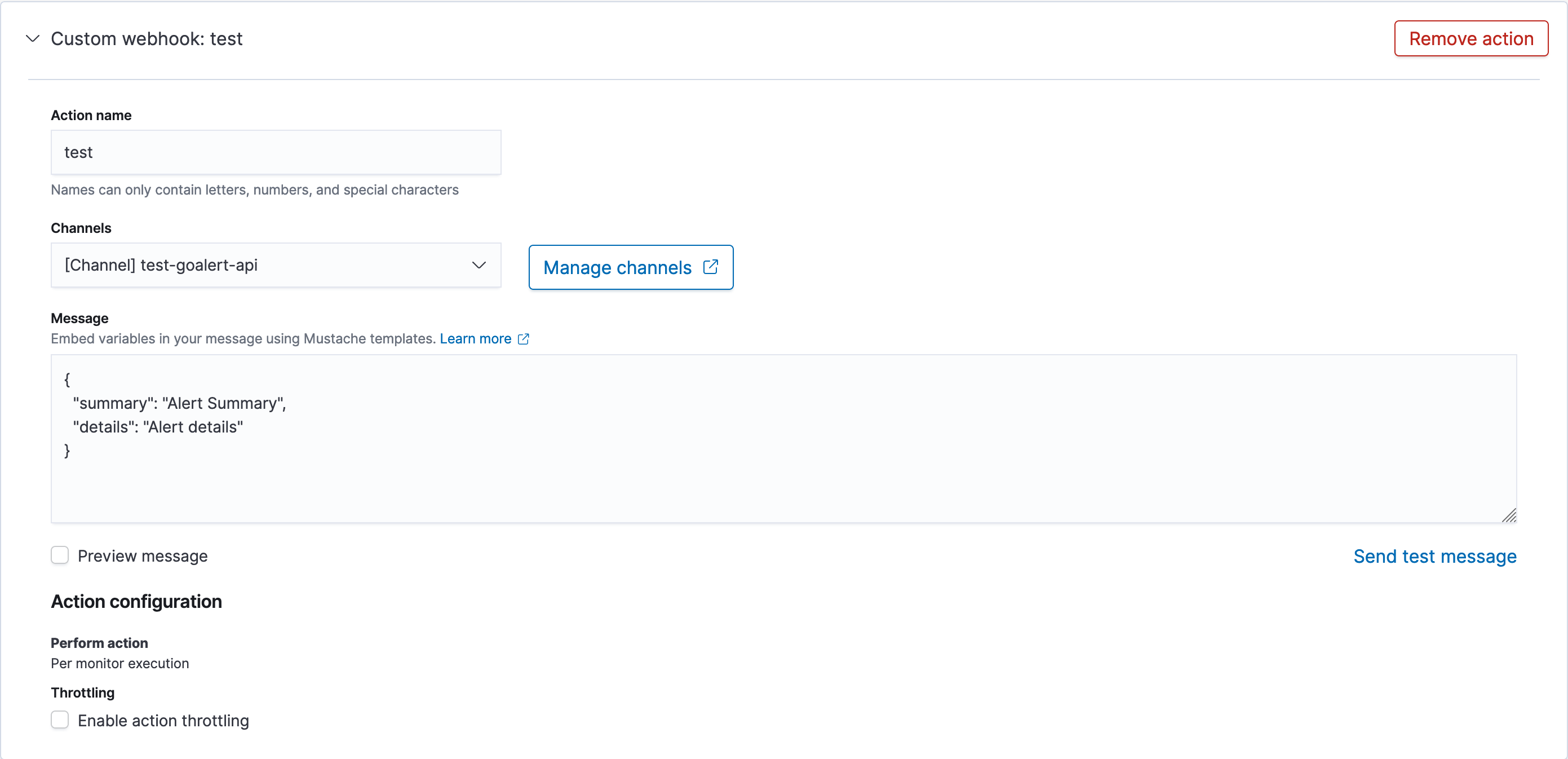The height and width of the screenshot is (759, 1568).
Task: Click the textarea resize handle
Action: [x=1510, y=517]
